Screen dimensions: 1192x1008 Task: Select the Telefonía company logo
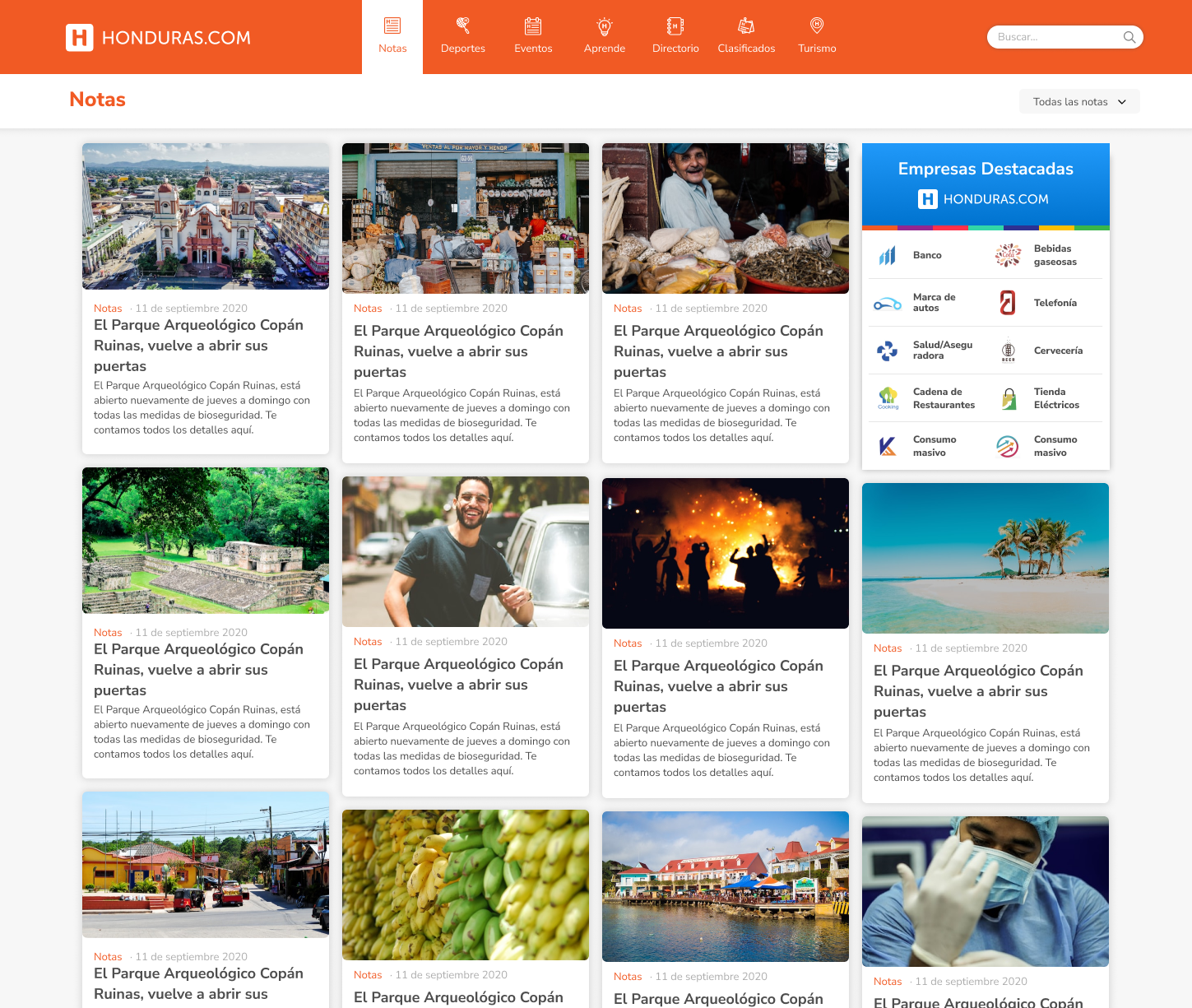[1008, 303]
